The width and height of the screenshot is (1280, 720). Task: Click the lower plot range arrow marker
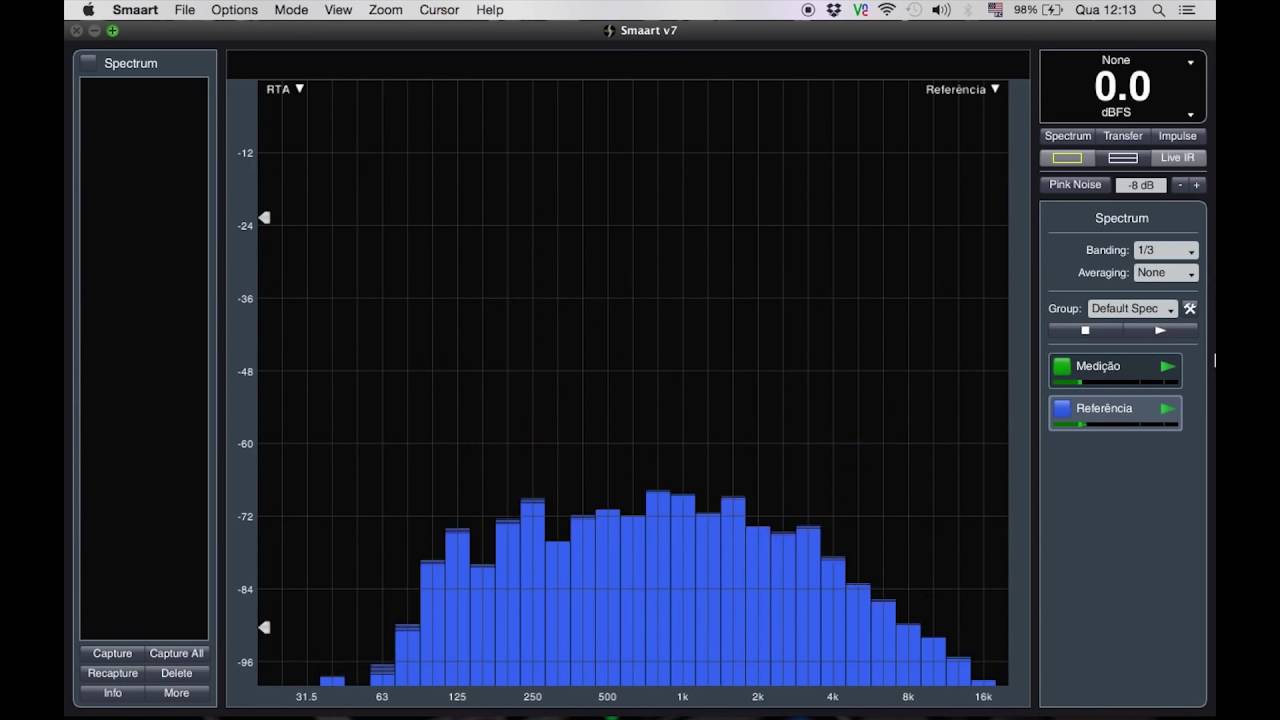pyautogui.click(x=264, y=627)
